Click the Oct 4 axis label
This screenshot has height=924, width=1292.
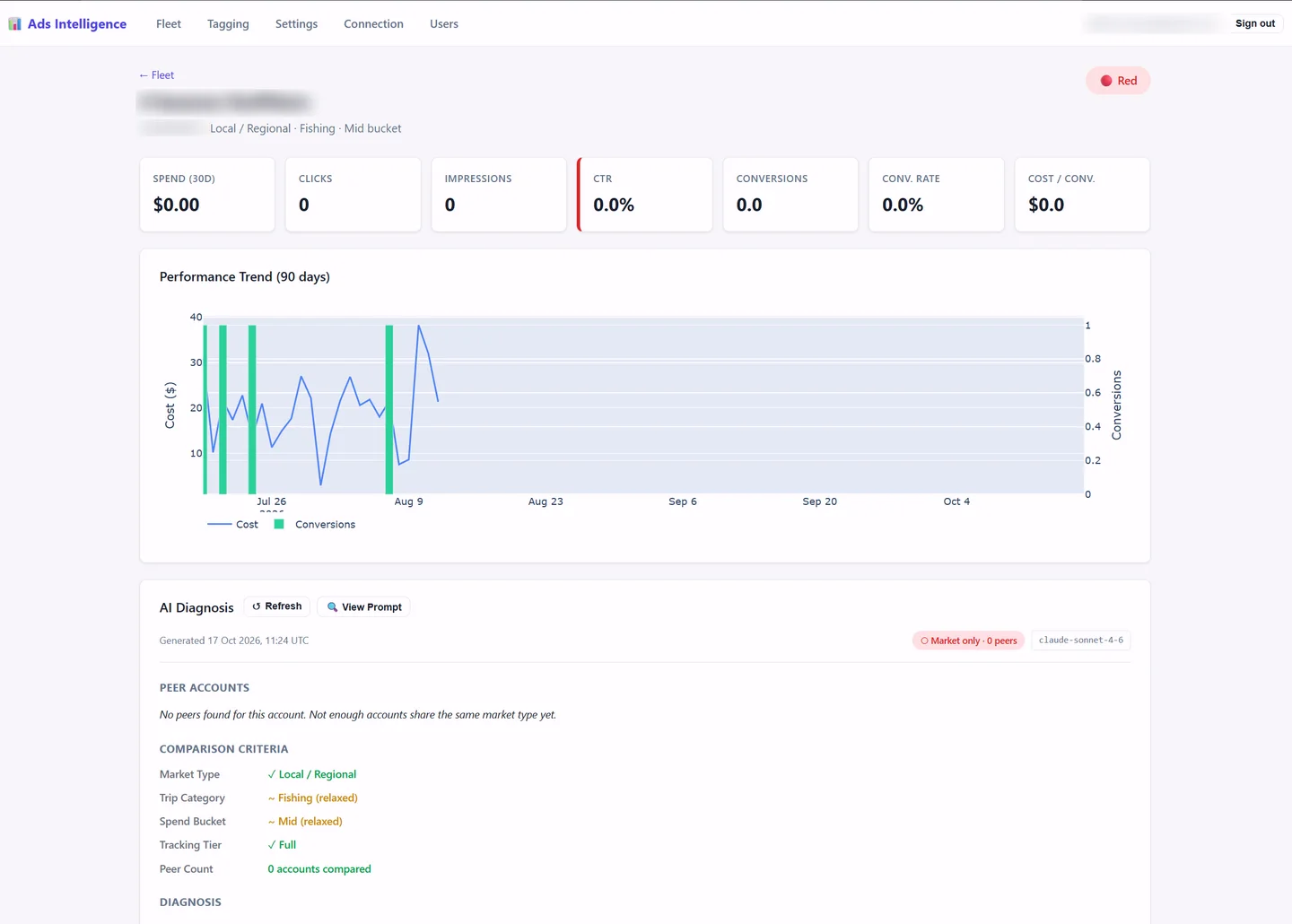[956, 501]
